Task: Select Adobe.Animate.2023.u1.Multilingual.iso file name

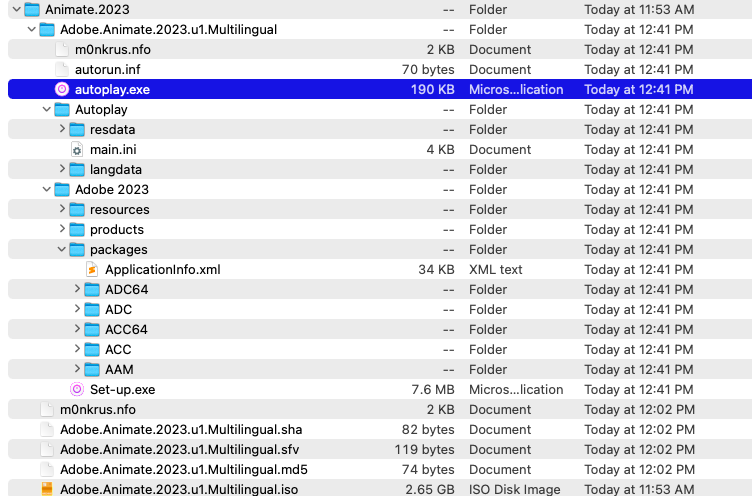Action: click(179, 489)
